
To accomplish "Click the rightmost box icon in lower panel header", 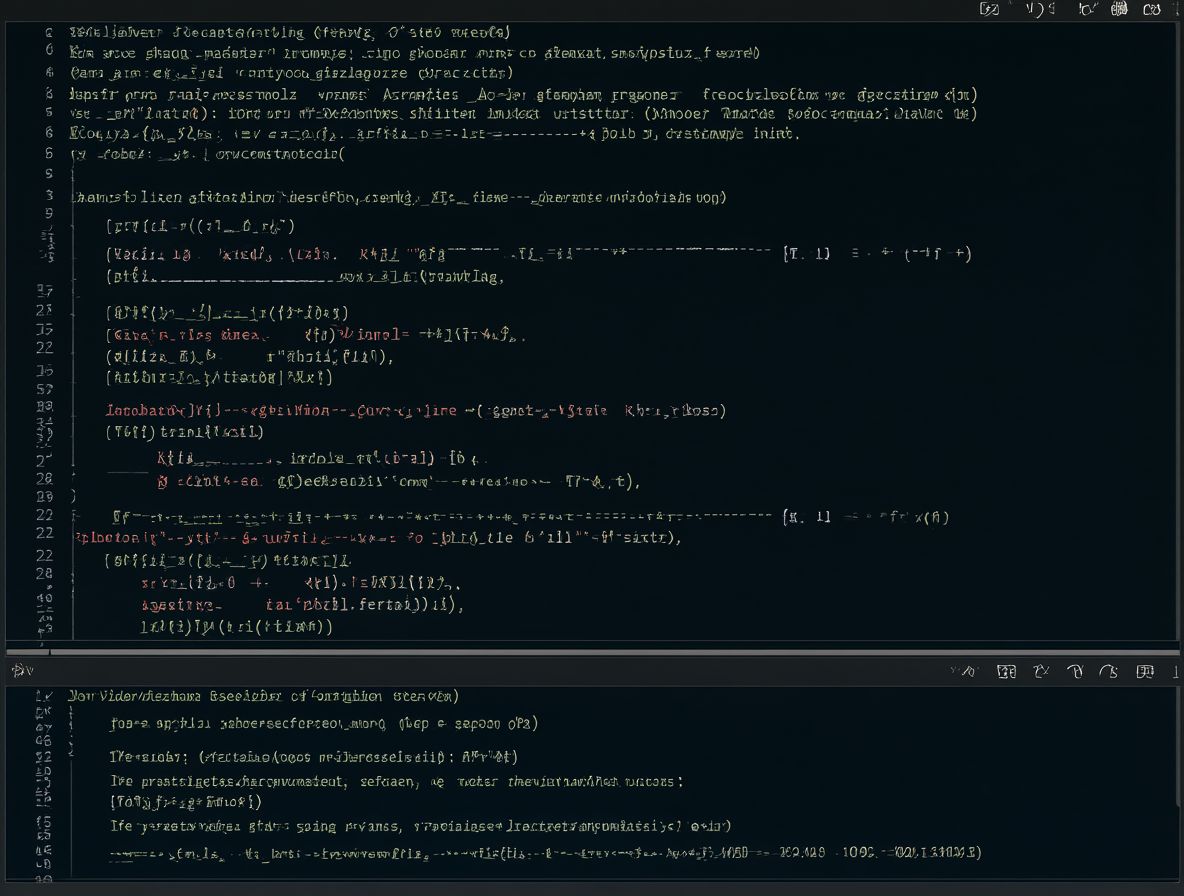I will pyautogui.click(x=1145, y=671).
